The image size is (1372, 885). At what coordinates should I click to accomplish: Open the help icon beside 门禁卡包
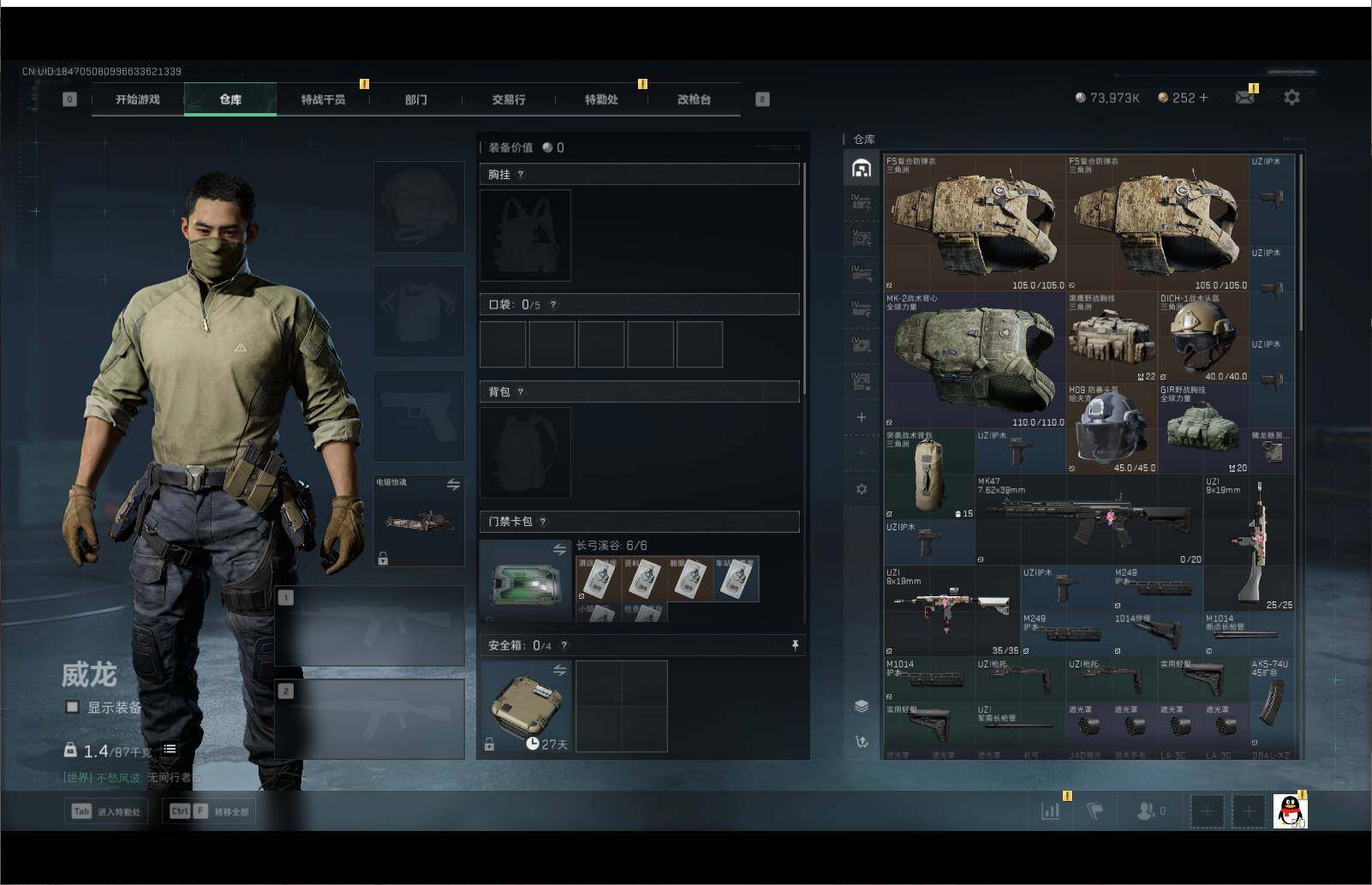click(543, 522)
